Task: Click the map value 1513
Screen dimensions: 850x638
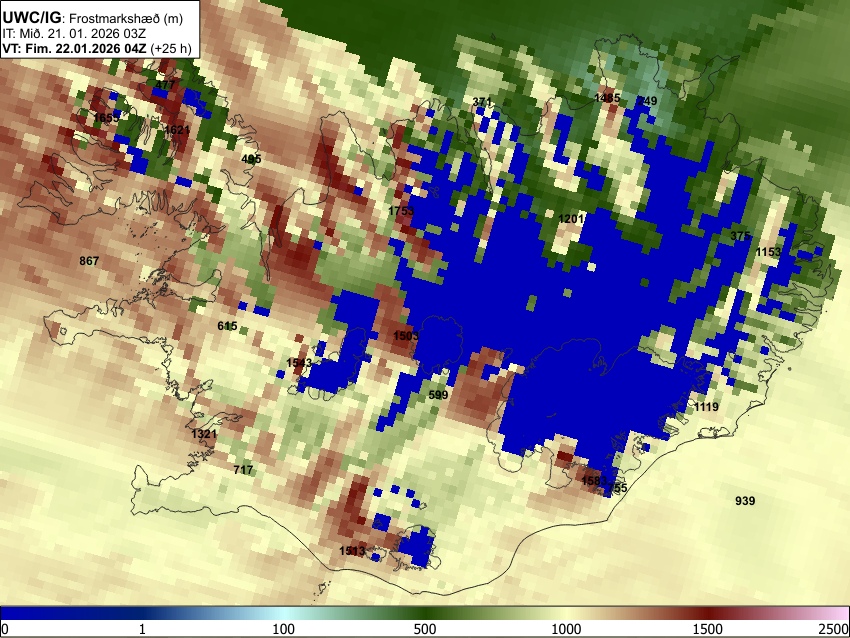Action: point(352,551)
